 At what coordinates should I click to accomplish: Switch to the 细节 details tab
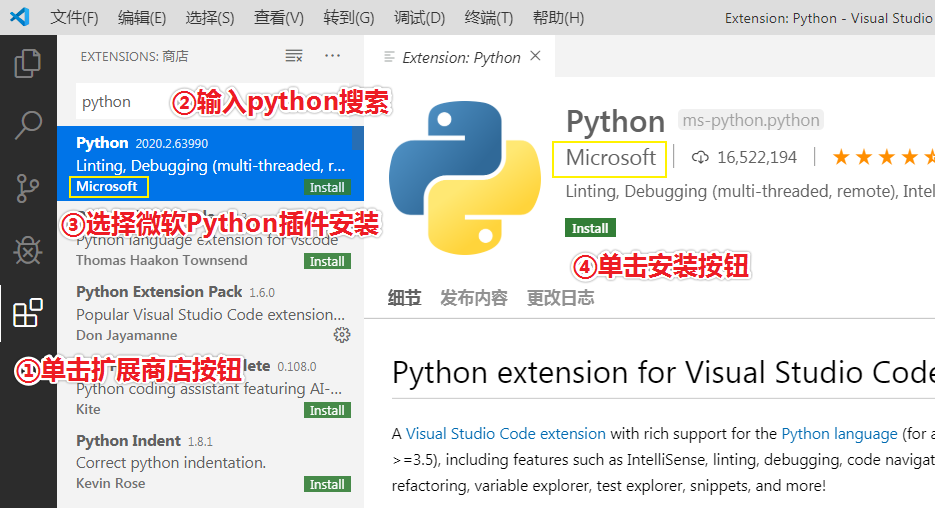point(404,298)
